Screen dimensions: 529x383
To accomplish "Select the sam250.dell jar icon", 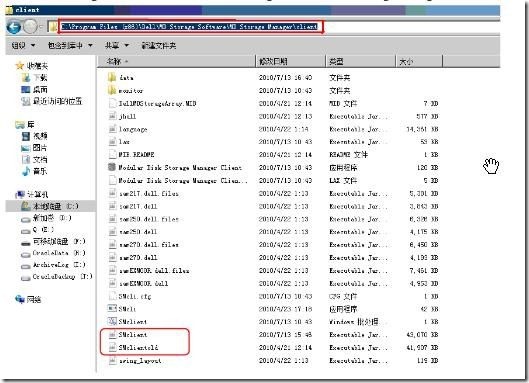I will (x=112, y=232).
